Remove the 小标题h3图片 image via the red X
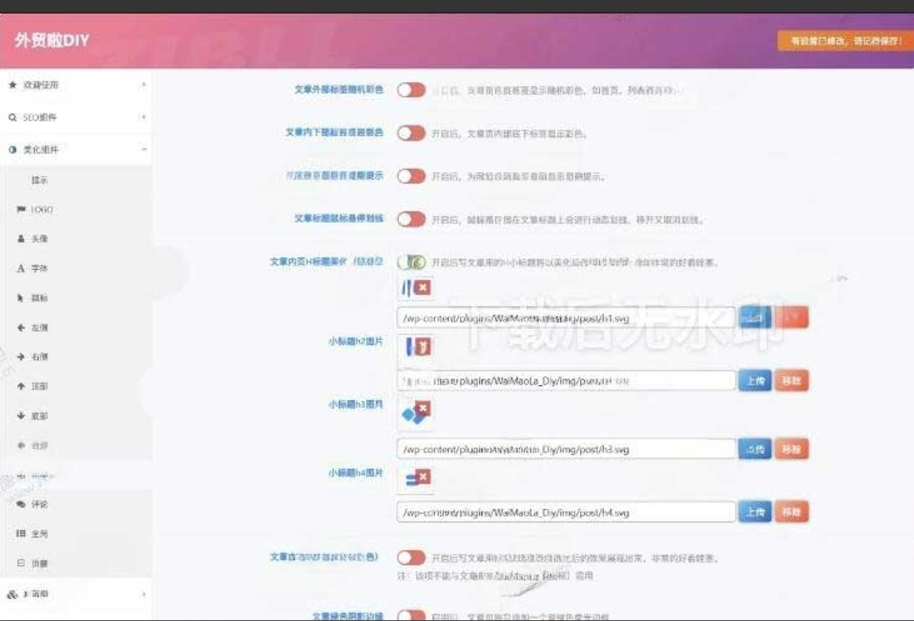 (x=424, y=408)
